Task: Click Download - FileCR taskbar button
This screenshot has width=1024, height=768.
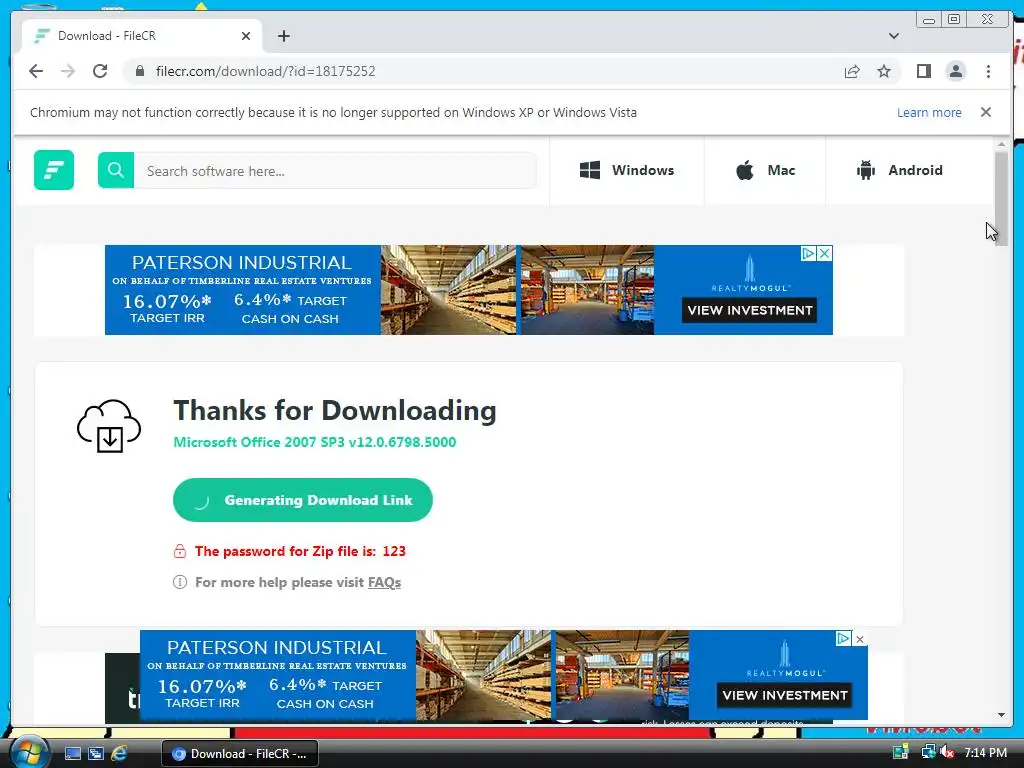Action: tap(240, 754)
